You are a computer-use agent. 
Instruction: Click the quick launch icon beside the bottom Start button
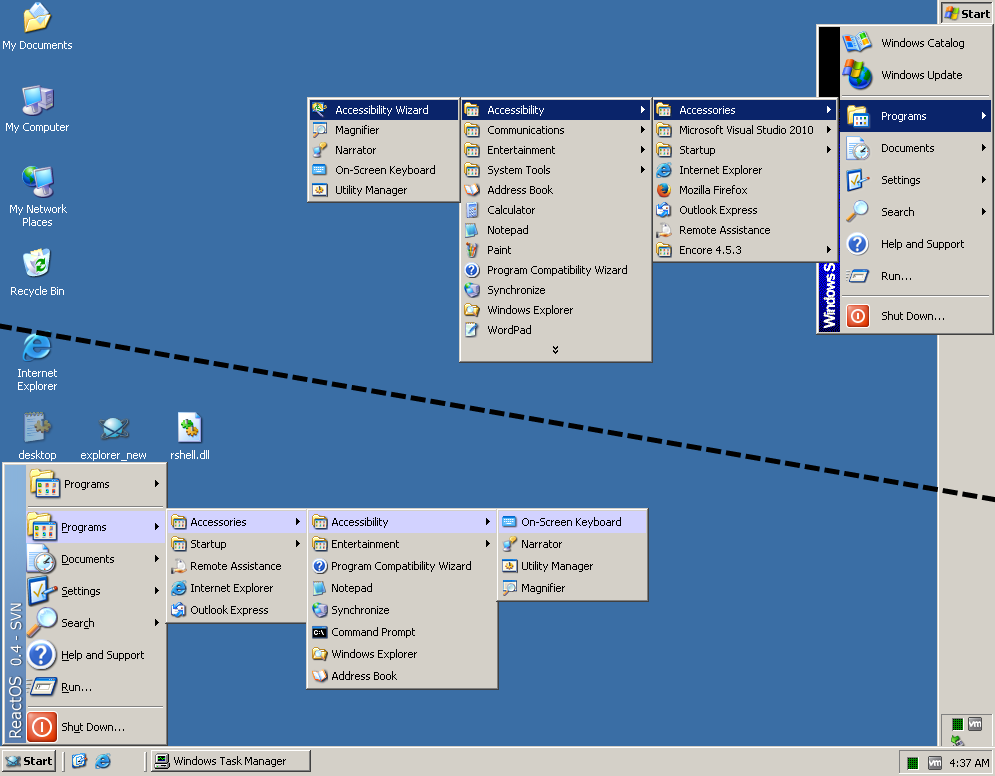(x=79, y=761)
